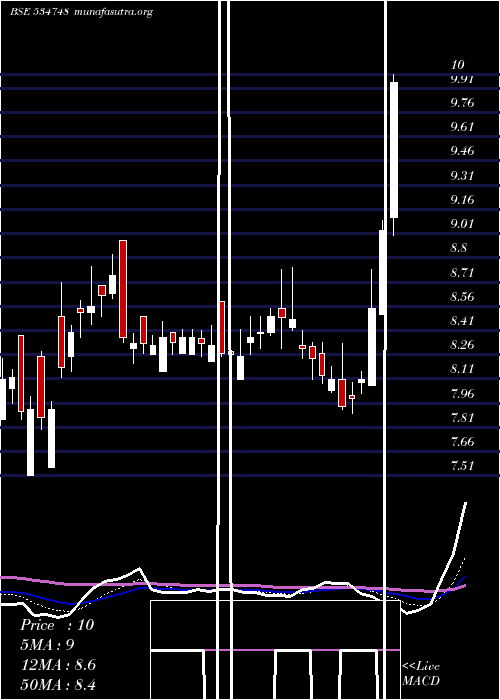Click the price axis label 7.81
500x700 pixels.
462,417
